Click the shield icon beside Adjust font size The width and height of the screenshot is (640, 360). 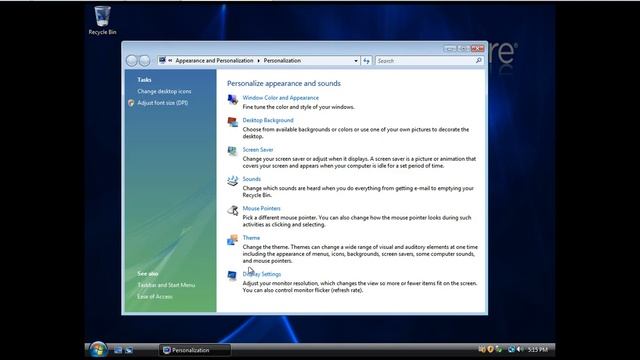coord(131,103)
